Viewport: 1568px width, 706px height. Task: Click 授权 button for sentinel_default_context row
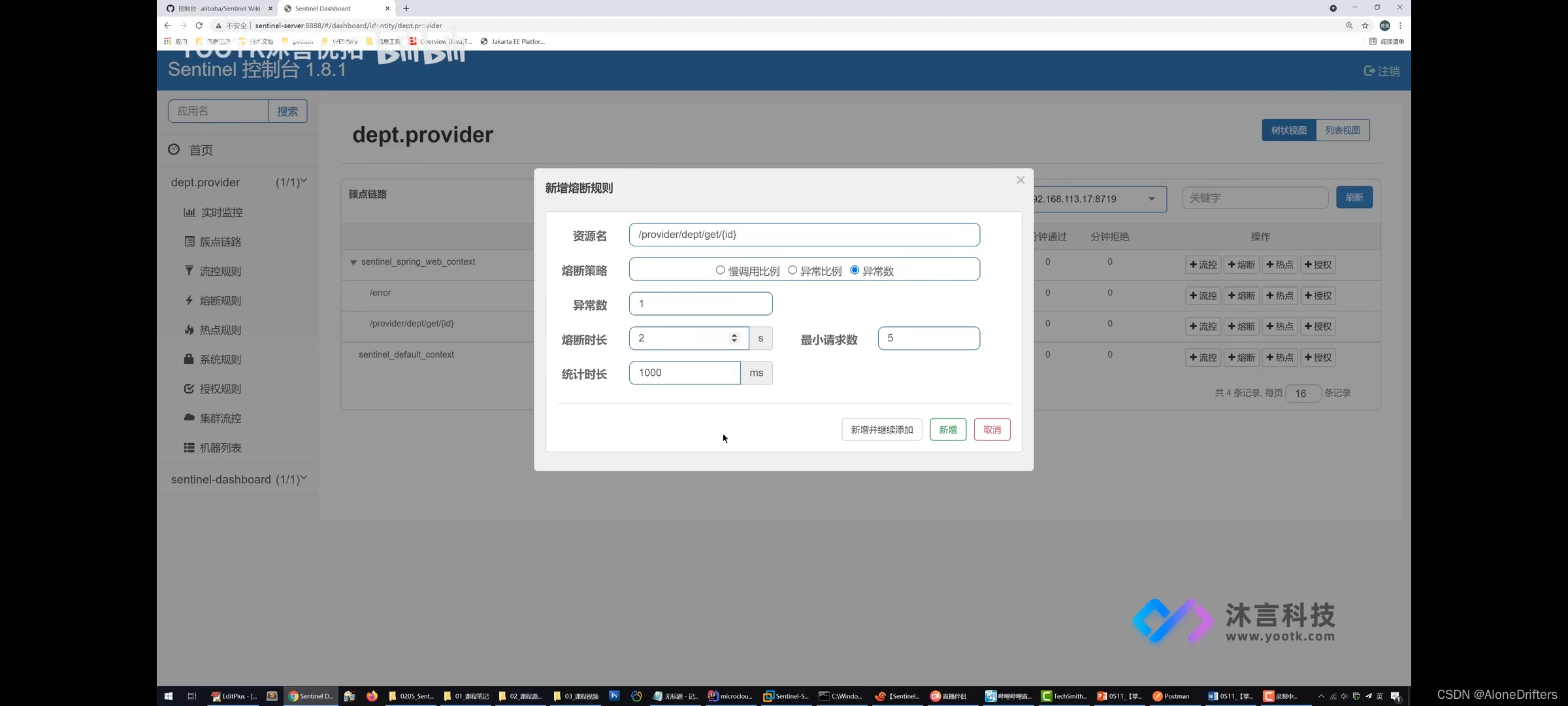1318,358
